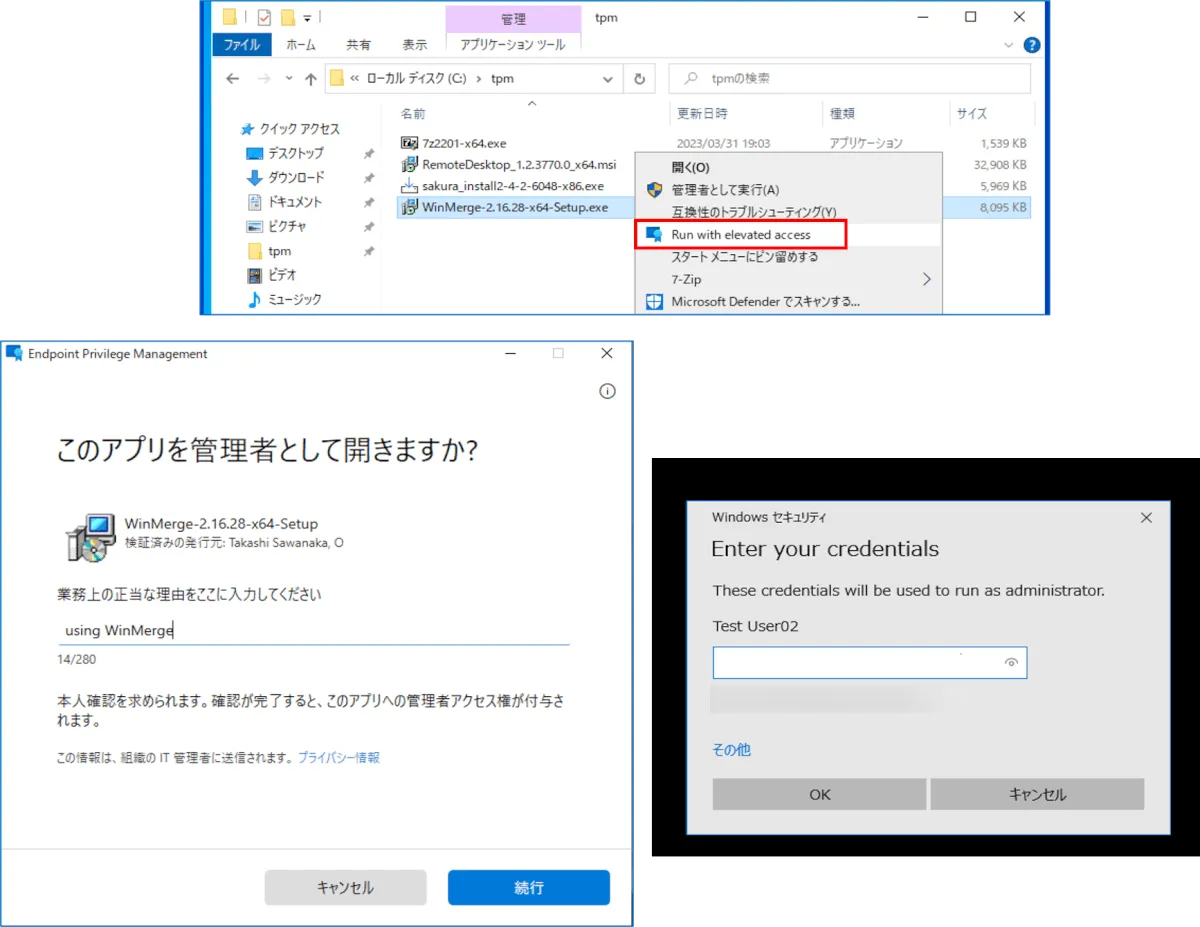Open Customize Quick Access Toolbar dropdown
Viewport: 1200px width, 927px height.
[x=307, y=18]
